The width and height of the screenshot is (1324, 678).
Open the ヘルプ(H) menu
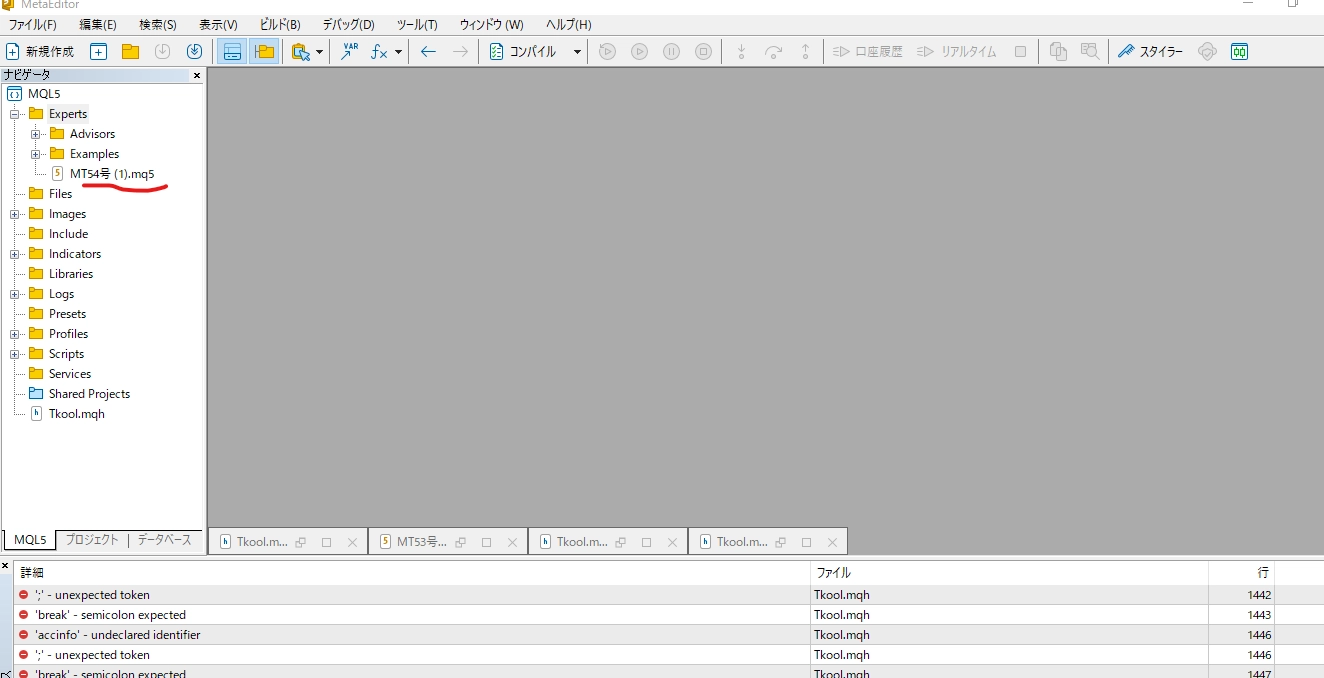(x=568, y=24)
